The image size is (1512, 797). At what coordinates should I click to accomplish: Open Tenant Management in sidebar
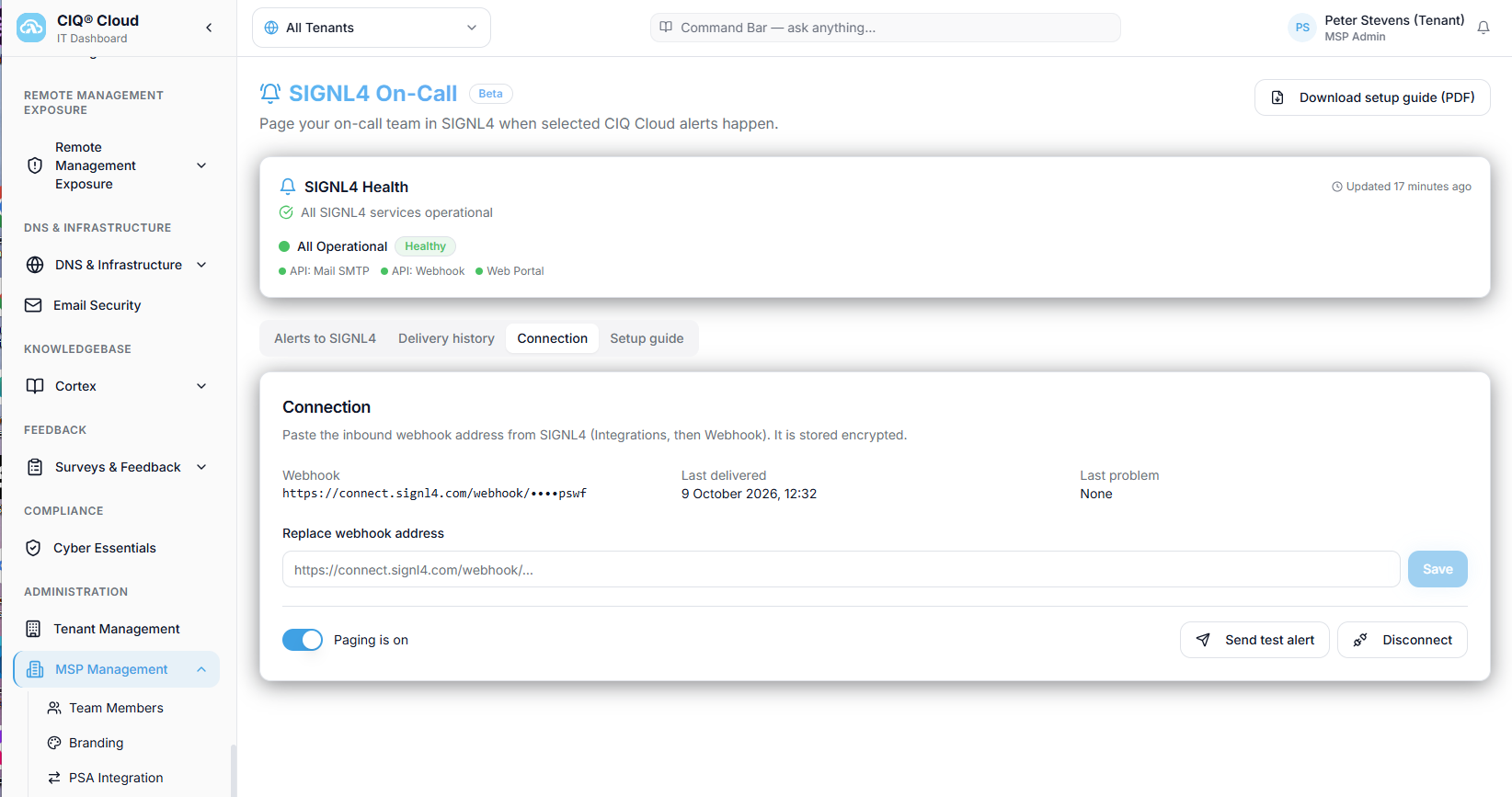coord(117,629)
